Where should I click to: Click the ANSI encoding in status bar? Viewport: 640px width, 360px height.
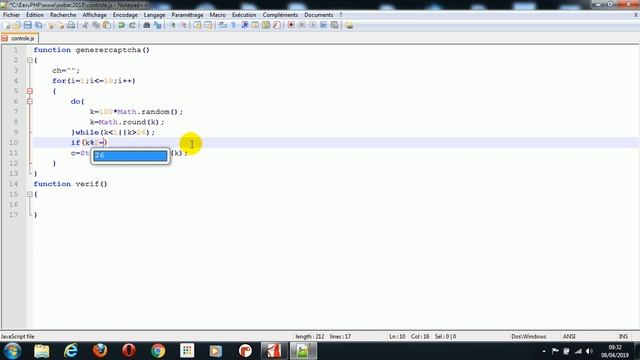coord(569,337)
